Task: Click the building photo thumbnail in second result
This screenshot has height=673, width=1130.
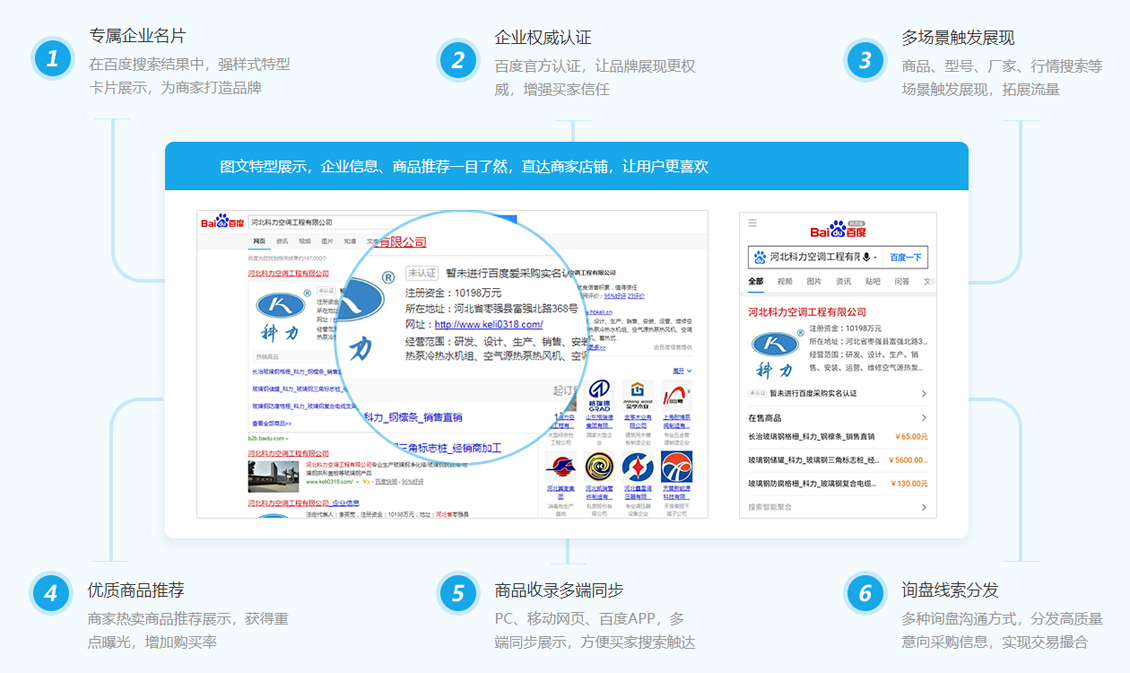Action: click(273, 476)
